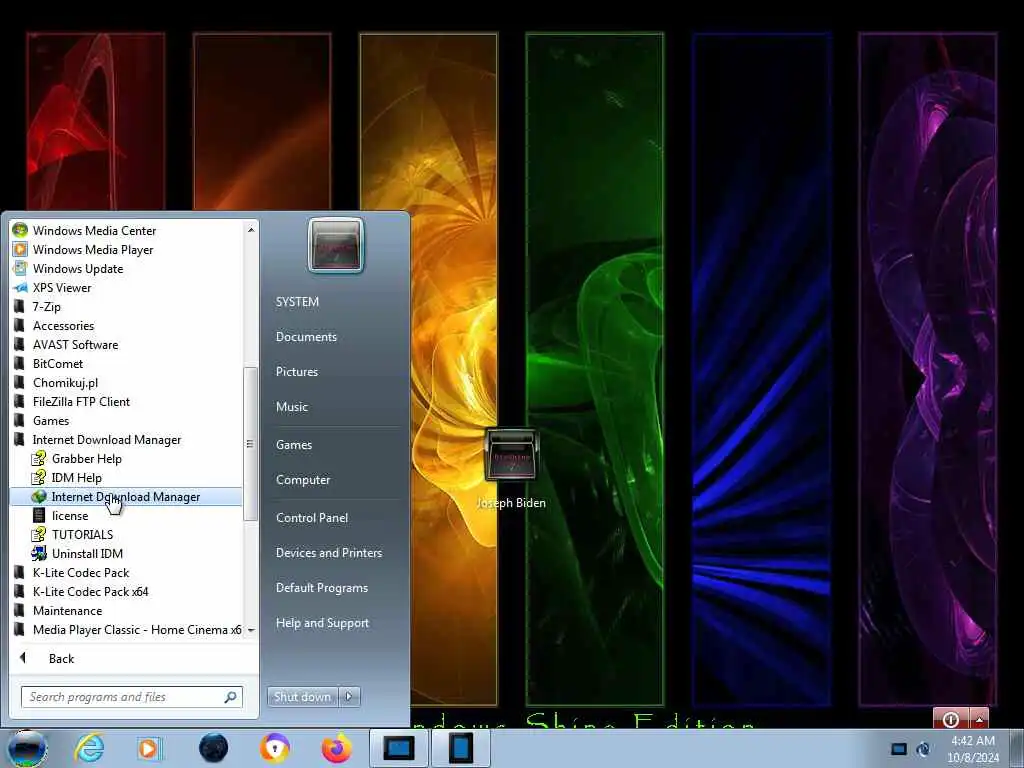Open Help and Support
1024x768 pixels.
click(323, 623)
